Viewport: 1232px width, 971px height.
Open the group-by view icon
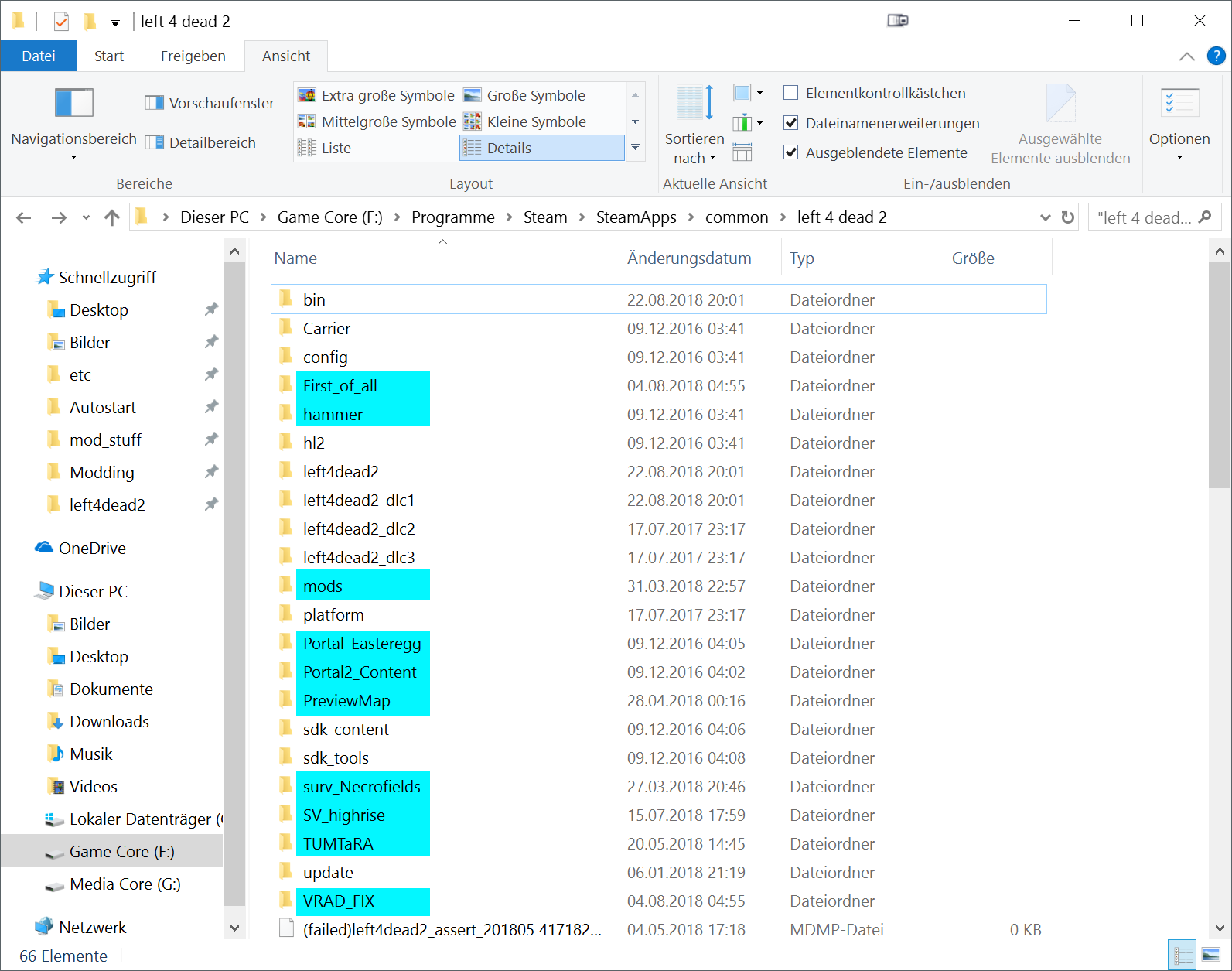747,94
